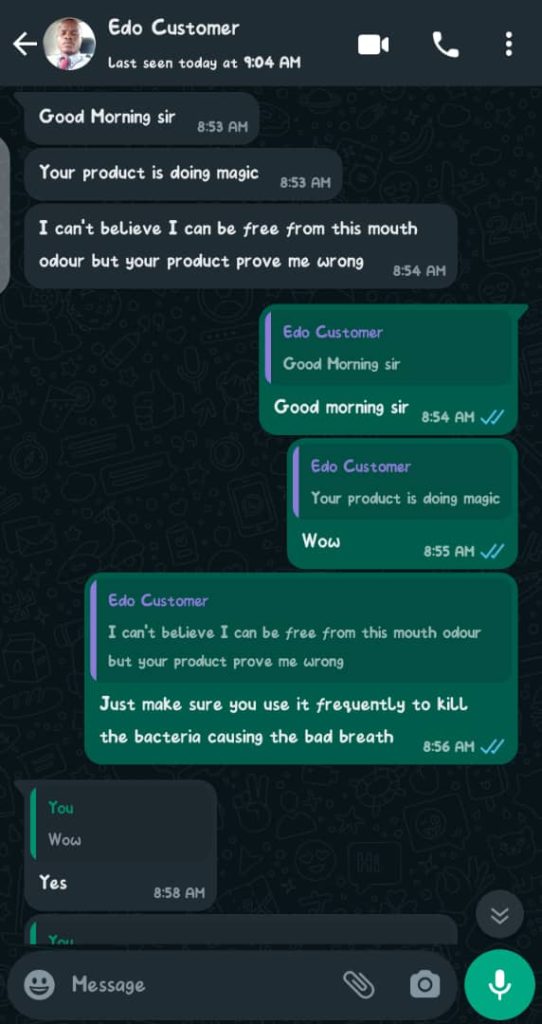Tap the 'Good Morning sir' 8:53 AM message
Image resolution: width=542 pixels, height=1024 pixels.
[x=142, y=118]
